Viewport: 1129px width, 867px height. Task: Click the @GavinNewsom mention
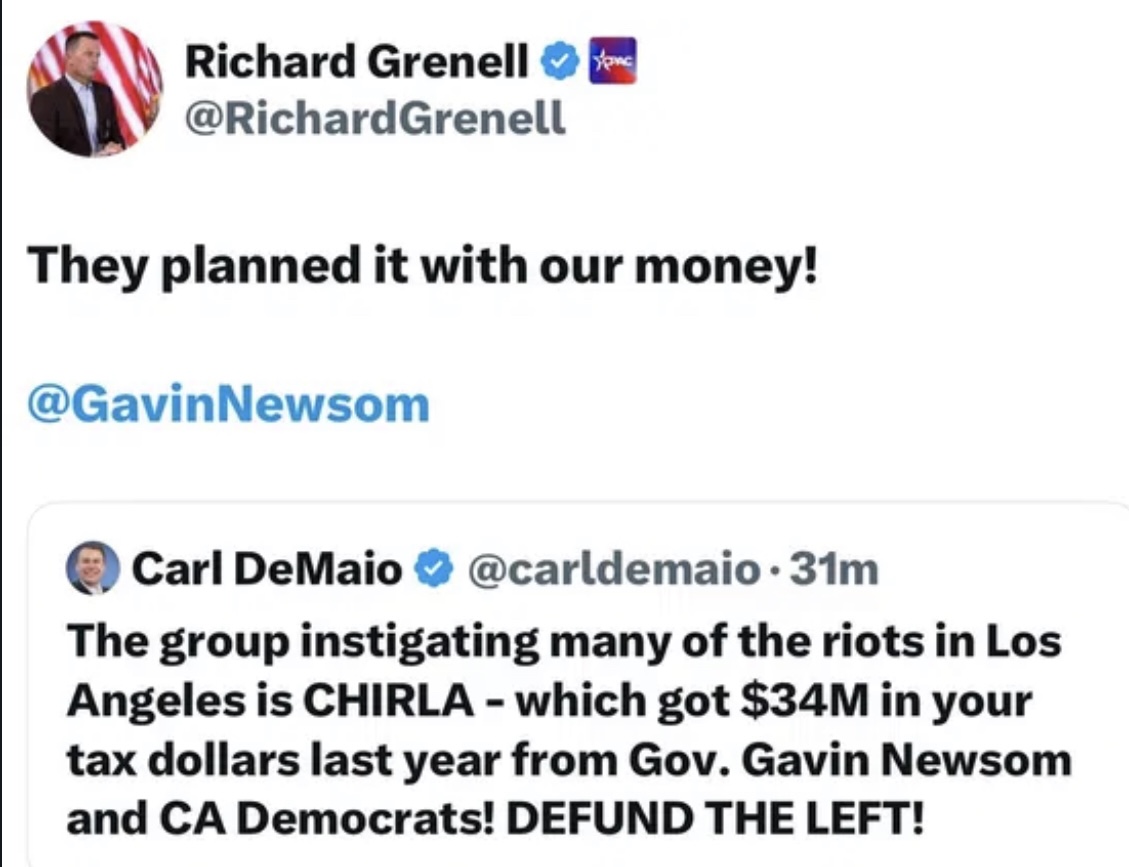(x=230, y=405)
